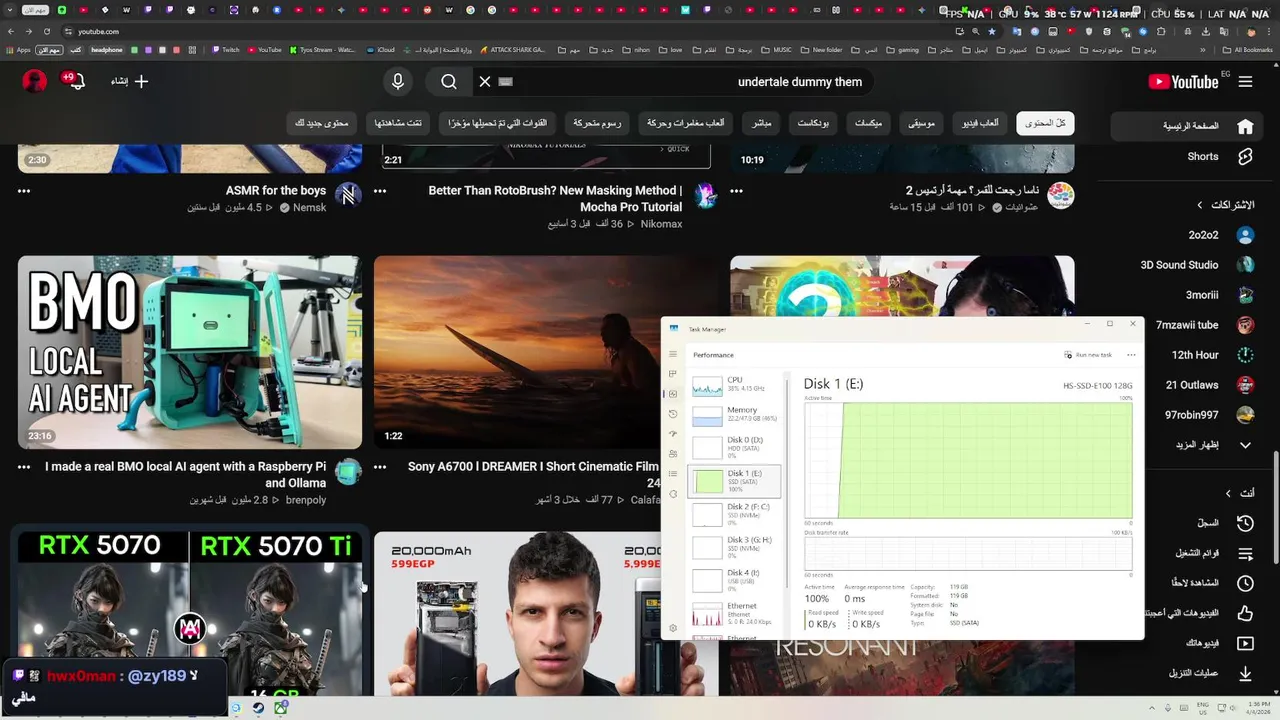The width and height of the screenshot is (1280, 720).
Task: Select Performance icon in Task Manager sidebar
Action: 673,394
